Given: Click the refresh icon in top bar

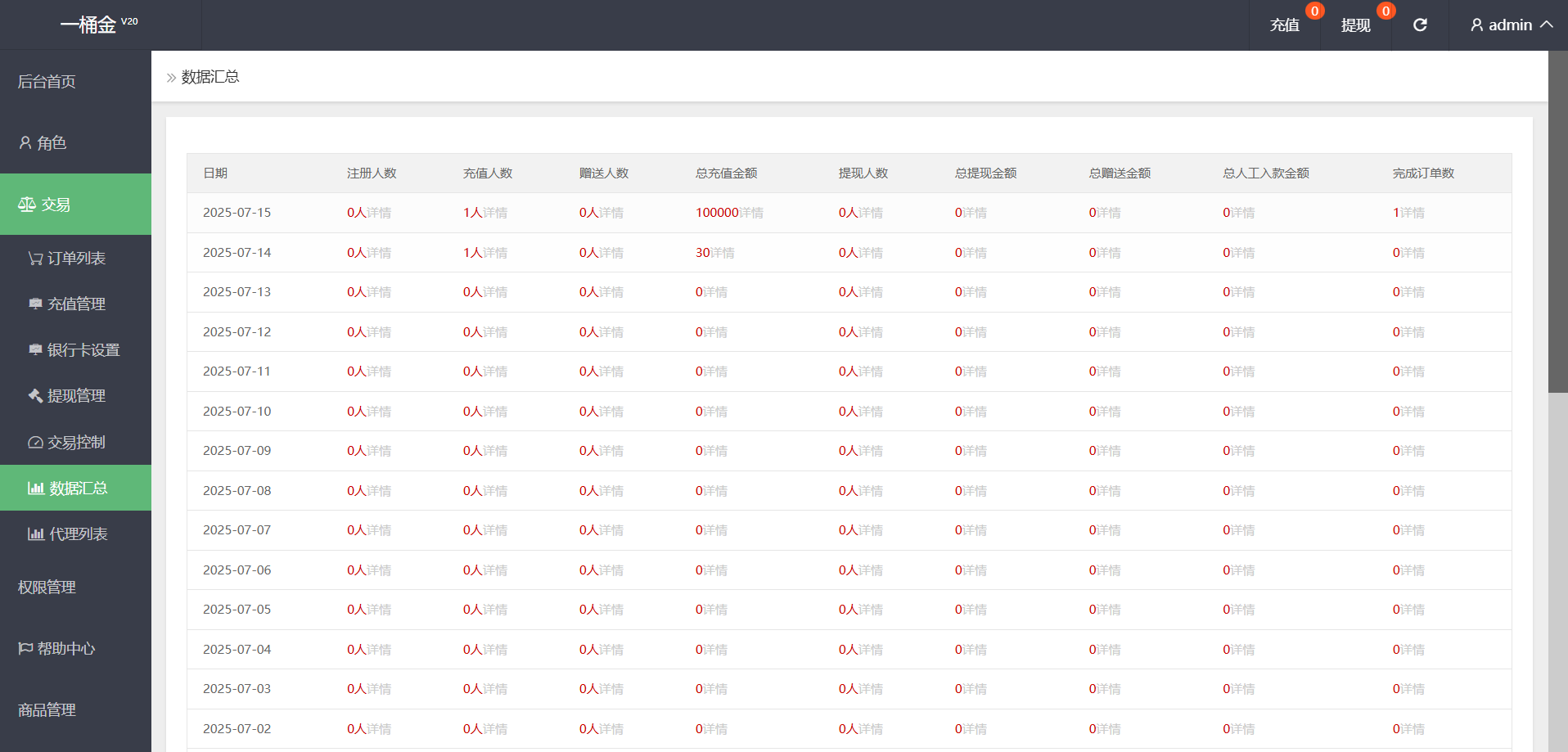Looking at the screenshot, I should [x=1420, y=25].
